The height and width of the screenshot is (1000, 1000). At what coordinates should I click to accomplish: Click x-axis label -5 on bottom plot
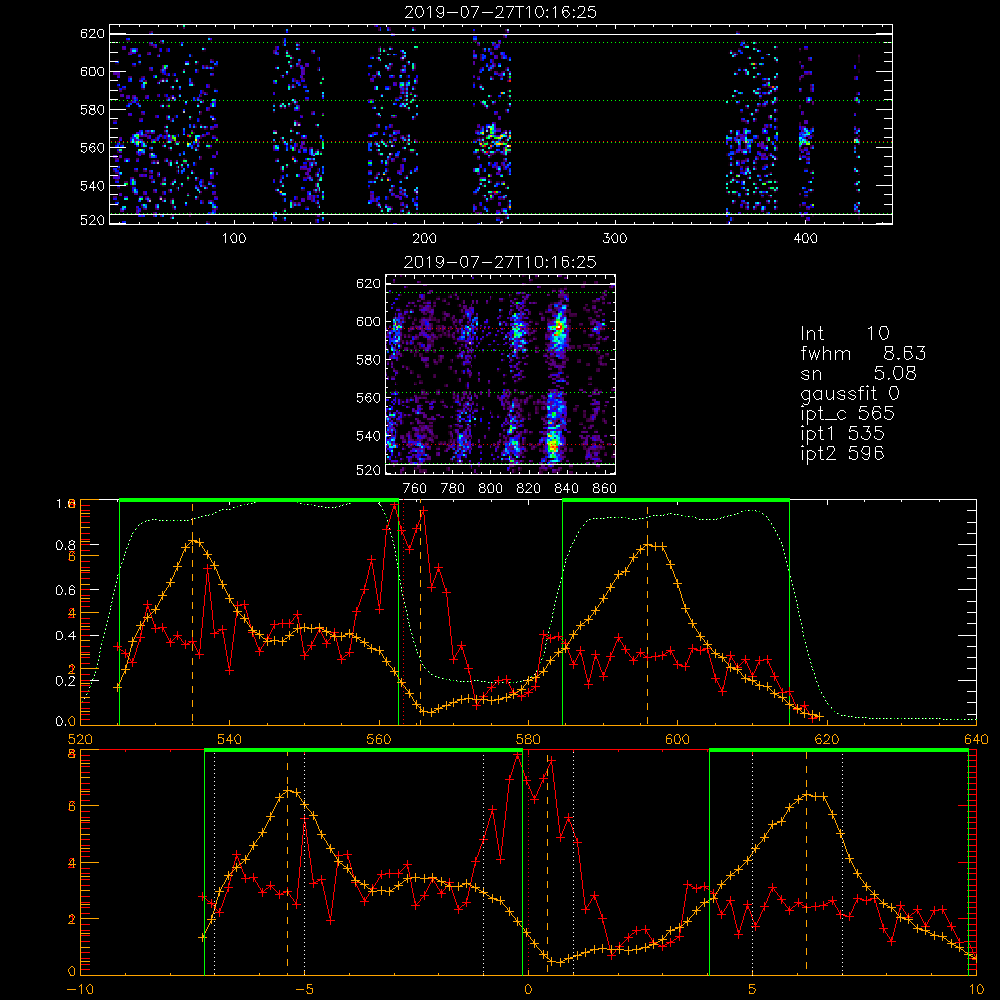point(304,990)
